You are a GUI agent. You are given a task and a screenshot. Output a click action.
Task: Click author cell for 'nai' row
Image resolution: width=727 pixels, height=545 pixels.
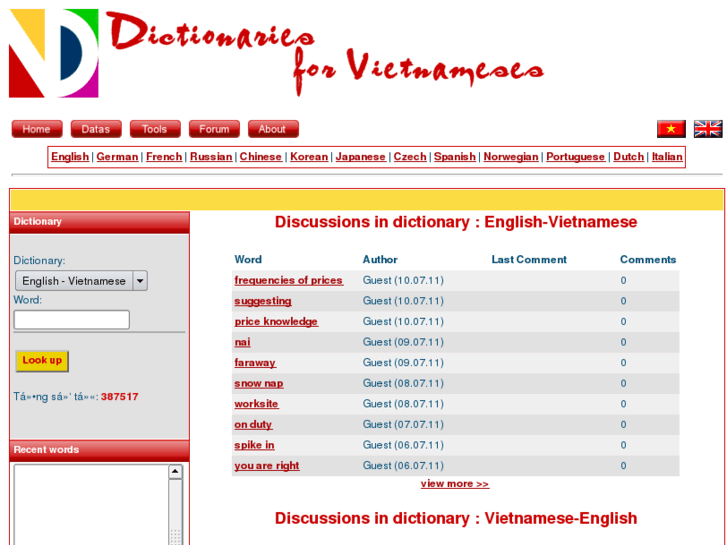click(403, 342)
